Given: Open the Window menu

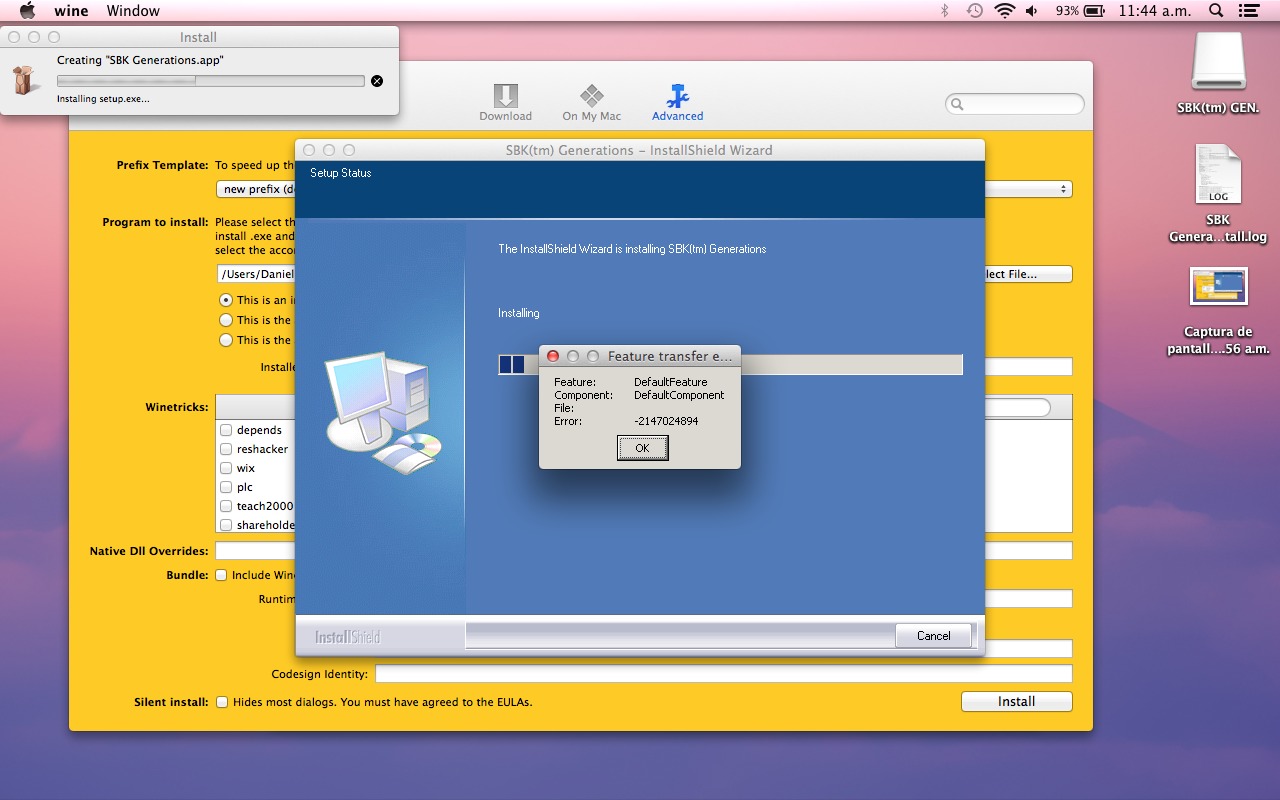Looking at the screenshot, I should click(133, 11).
